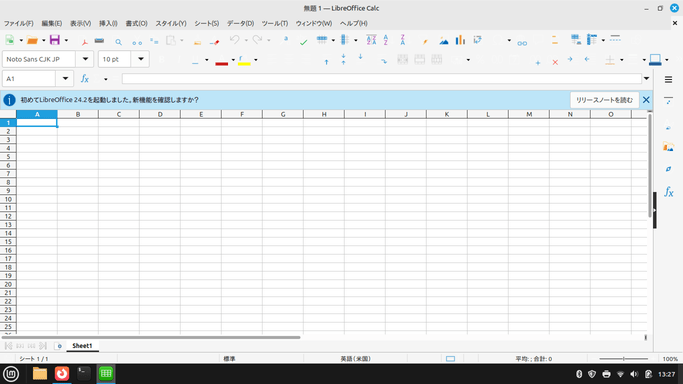
Task: Apply the yellow highlighting color swatch
Action: (x=244, y=60)
